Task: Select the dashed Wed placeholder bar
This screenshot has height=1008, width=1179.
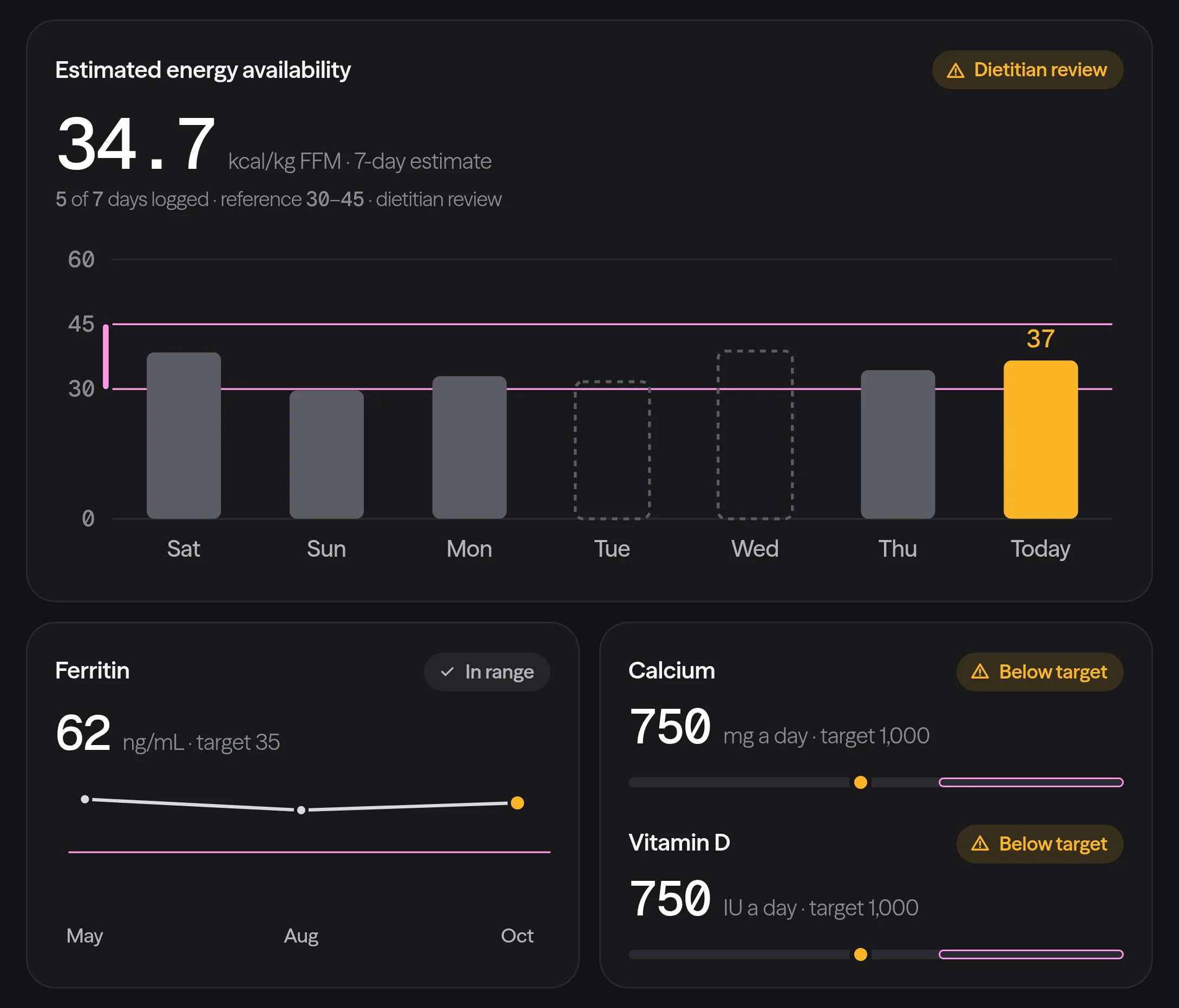Action: 755,434
